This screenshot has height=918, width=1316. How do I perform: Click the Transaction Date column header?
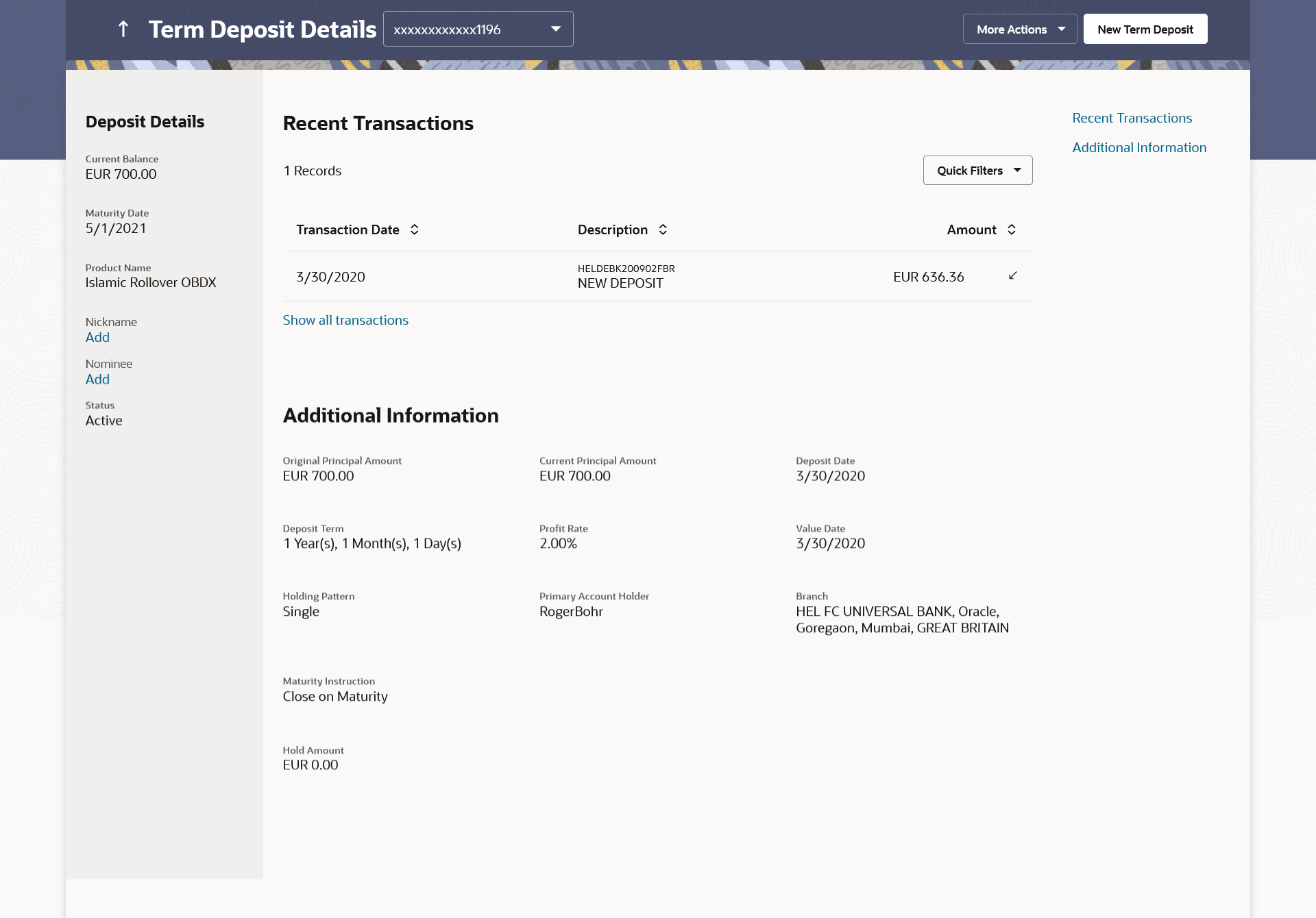348,229
